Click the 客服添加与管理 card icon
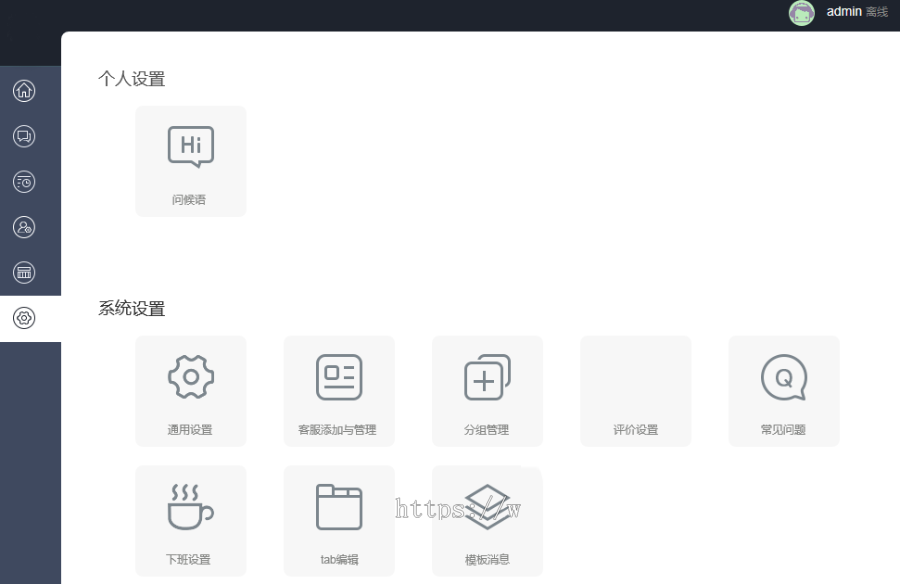 click(x=339, y=377)
